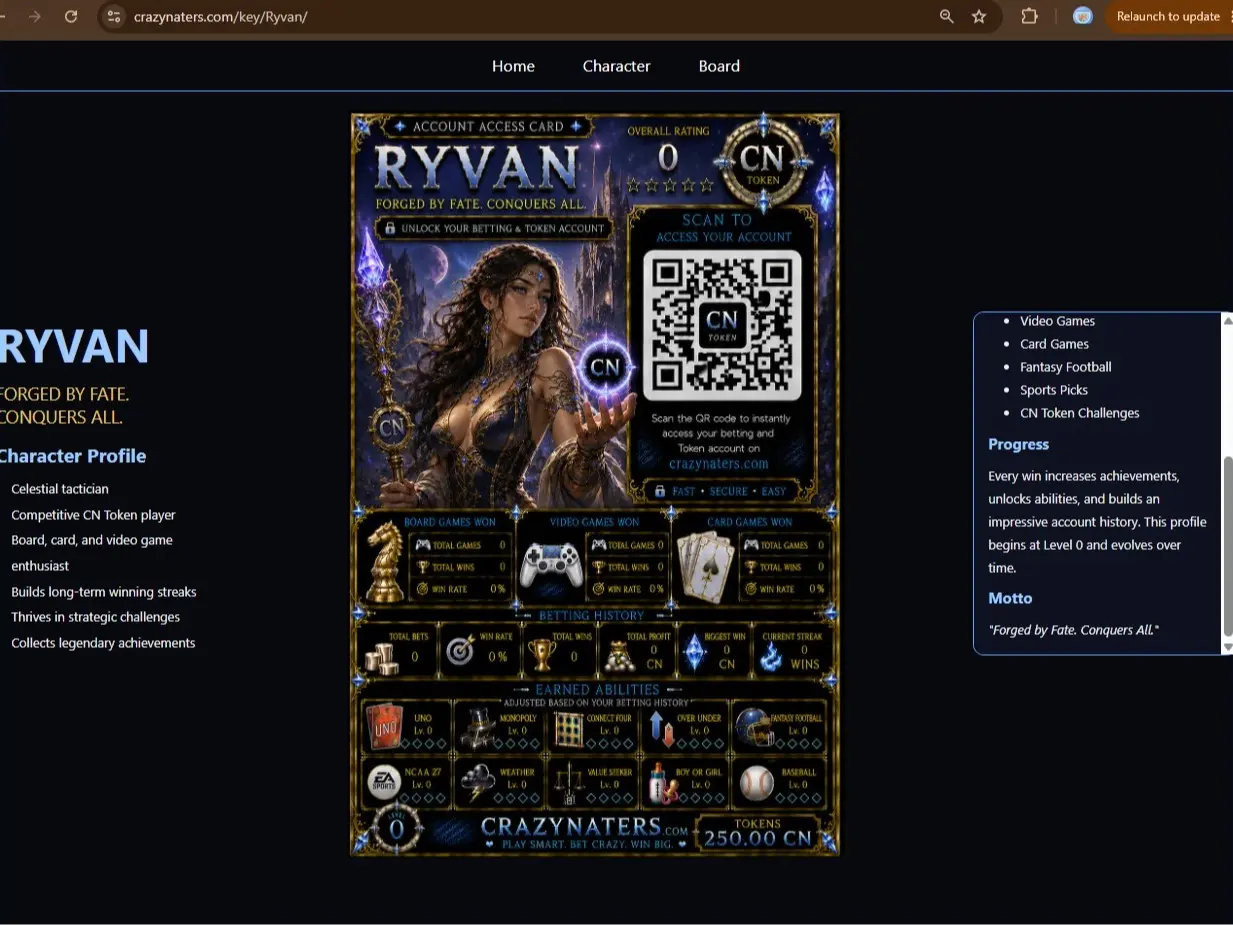Click the Total Wins trophy icon in Betting History
Viewport: 1233px width, 925px height.
point(542,654)
